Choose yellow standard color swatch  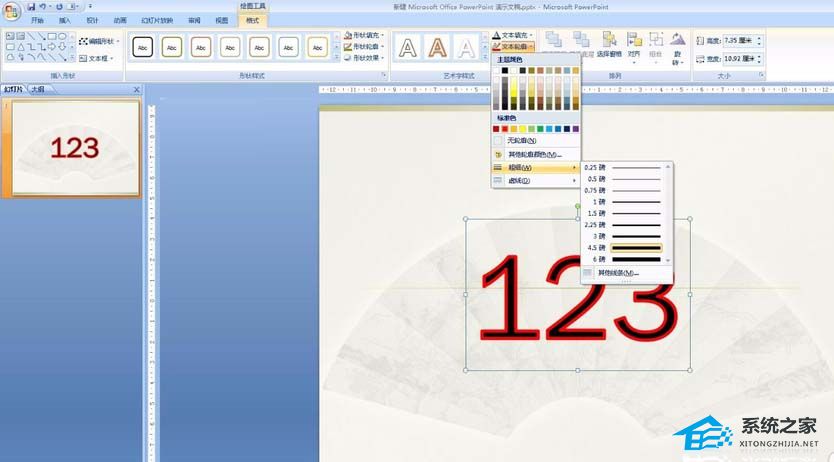(523, 129)
